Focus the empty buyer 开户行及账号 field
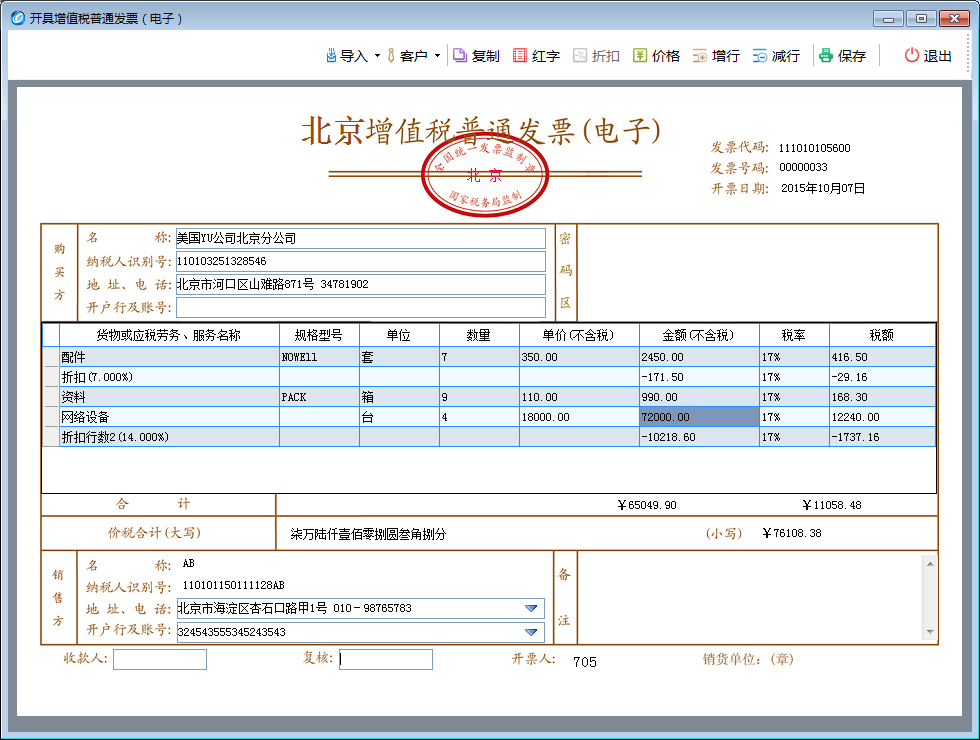The height and width of the screenshot is (740, 980). (361, 308)
